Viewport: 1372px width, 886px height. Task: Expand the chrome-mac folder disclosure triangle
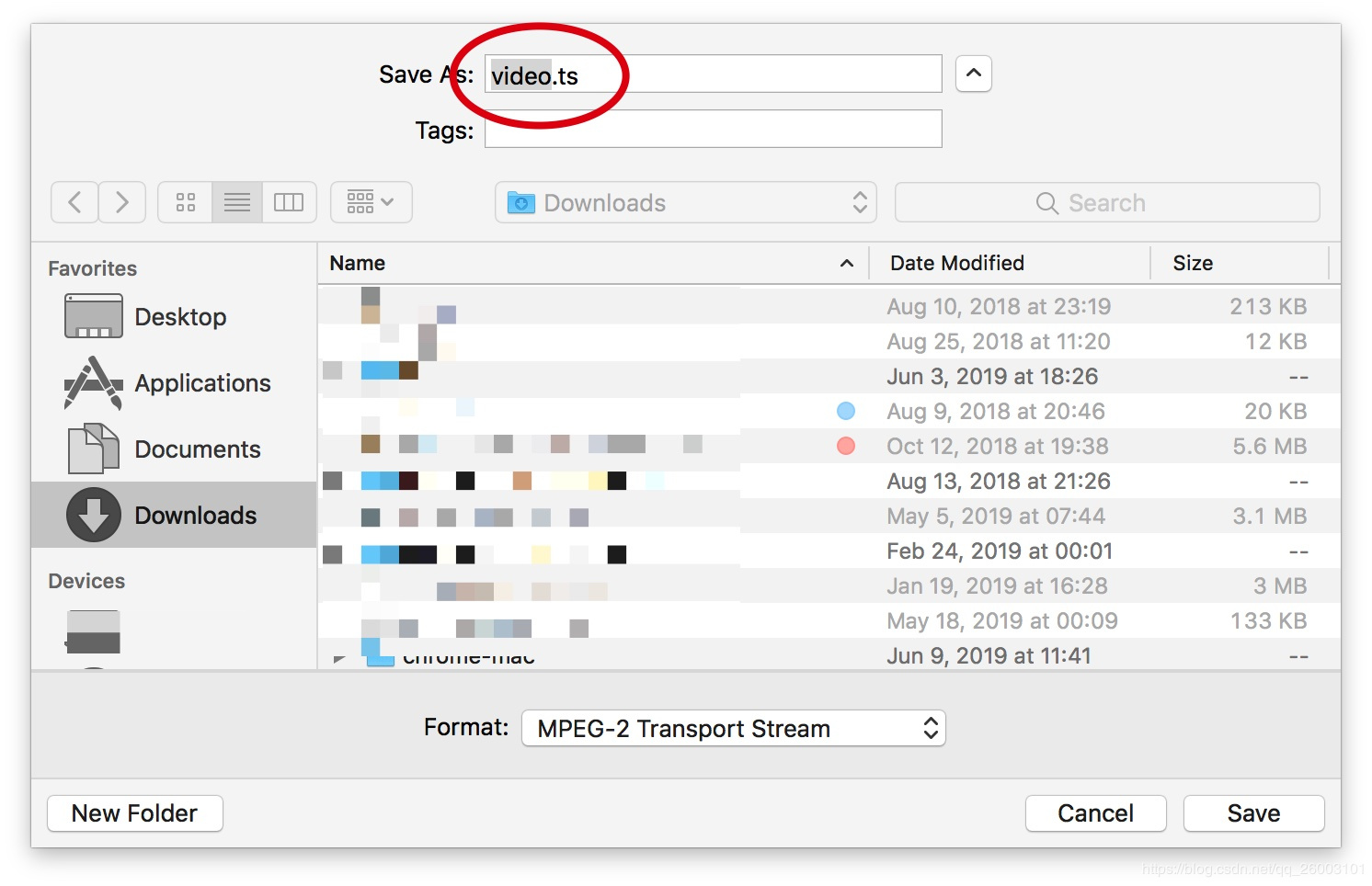339,658
